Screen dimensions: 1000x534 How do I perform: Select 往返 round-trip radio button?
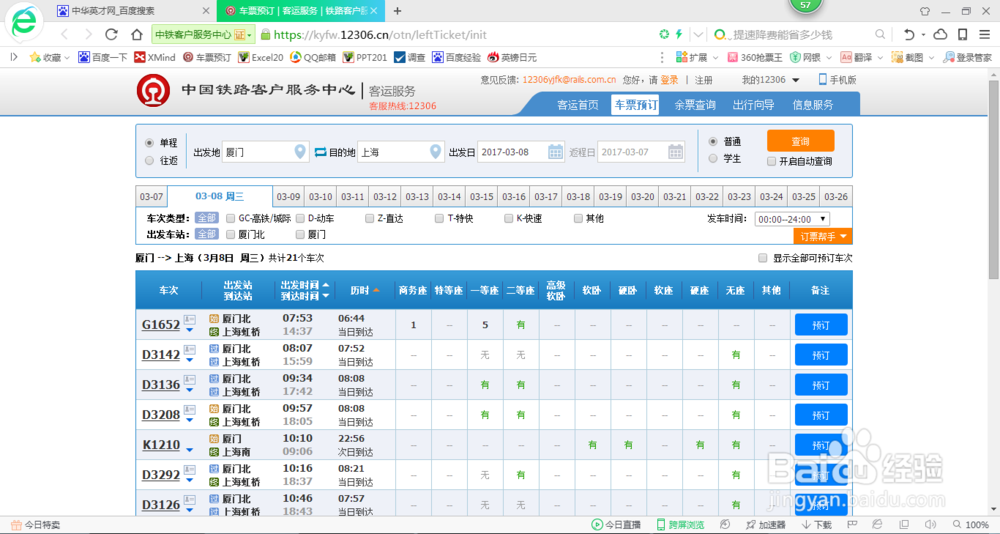[149, 160]
